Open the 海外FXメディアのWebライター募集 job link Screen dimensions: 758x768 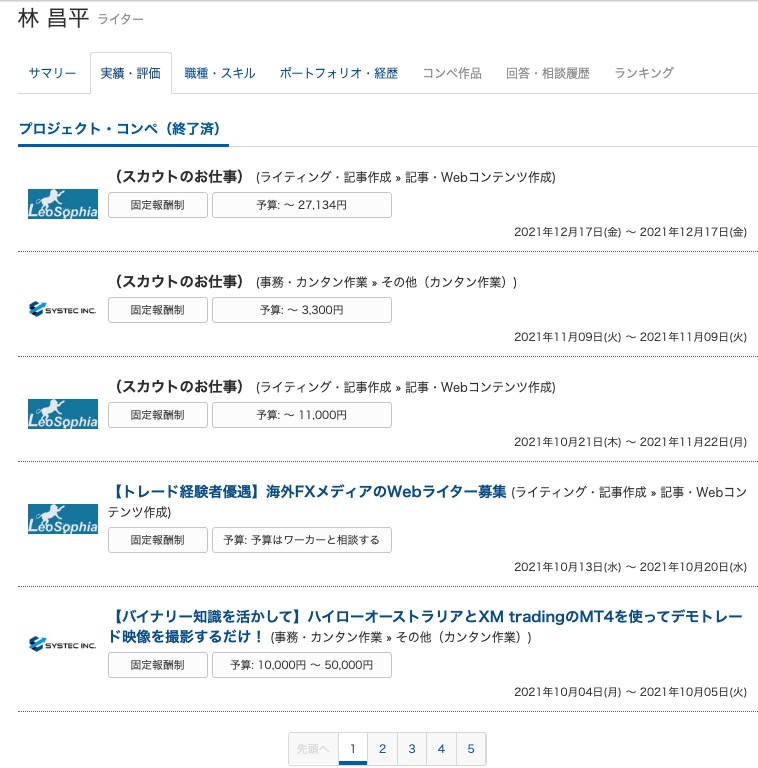[310, 492]
